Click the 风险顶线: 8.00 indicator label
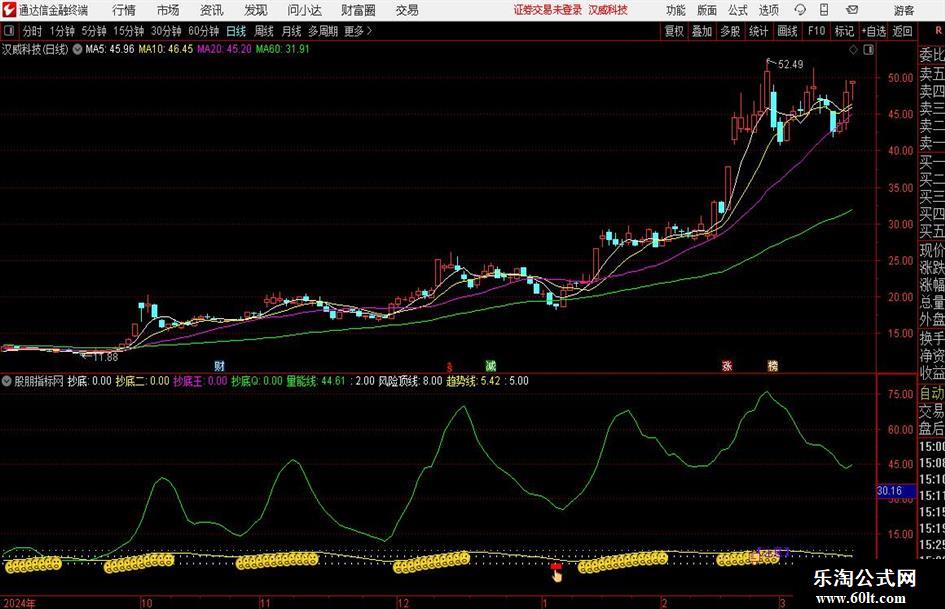 pyautogui.click(x=410, y=381)
